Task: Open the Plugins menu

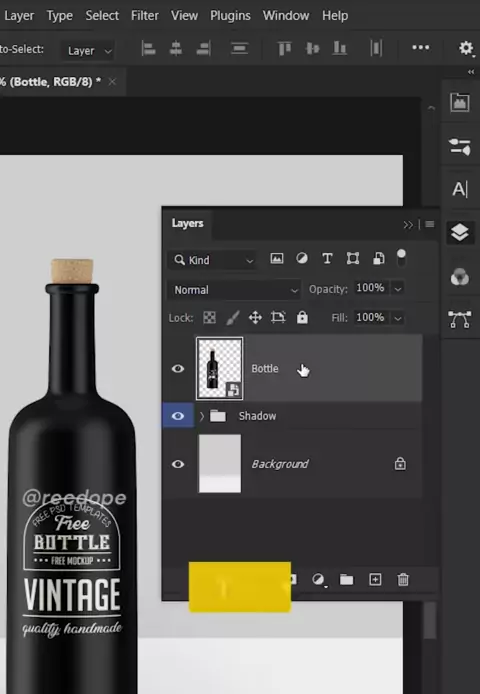Action: point(230,15)
